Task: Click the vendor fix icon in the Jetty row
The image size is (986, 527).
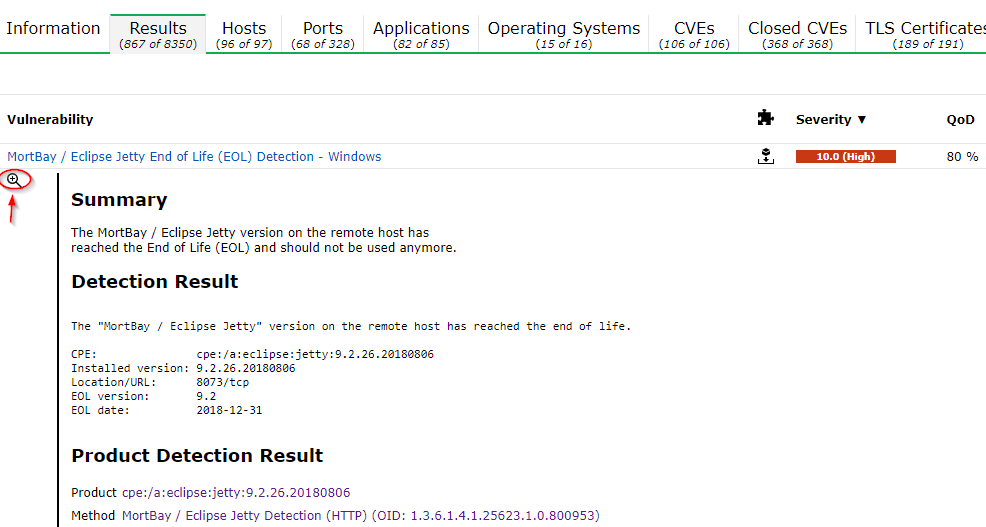Action: 765,157
